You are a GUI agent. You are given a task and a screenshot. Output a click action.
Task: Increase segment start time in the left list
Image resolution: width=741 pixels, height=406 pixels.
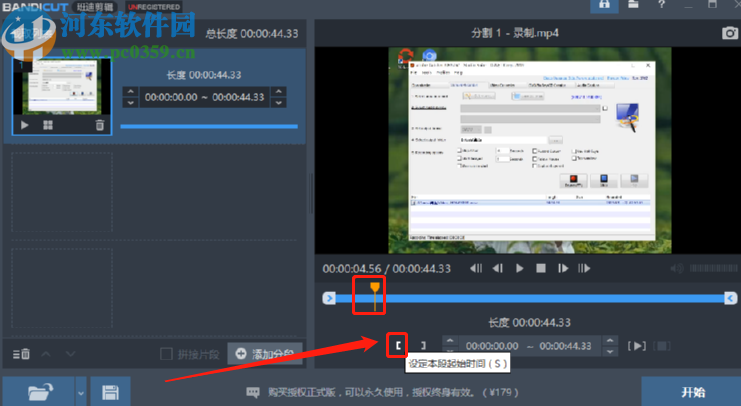(130, 92)
